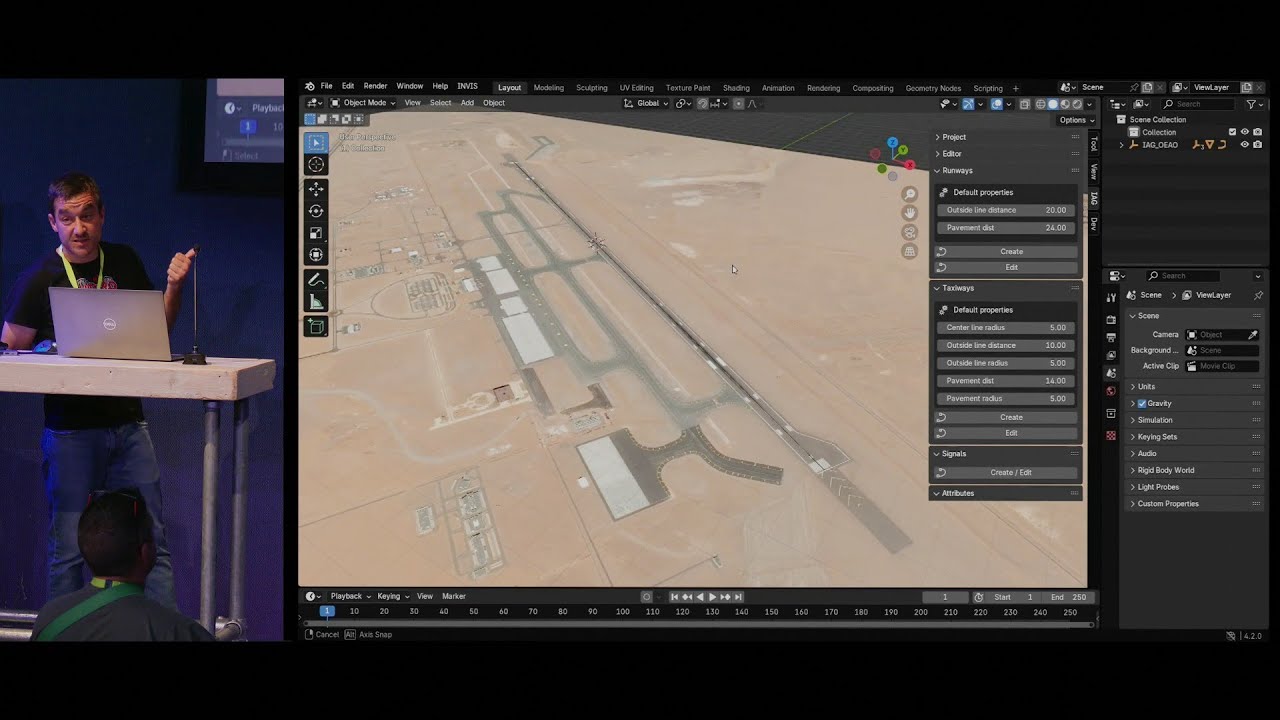Open the Render menu
This screenshot has width=1280, height=720.
(375, 87)
